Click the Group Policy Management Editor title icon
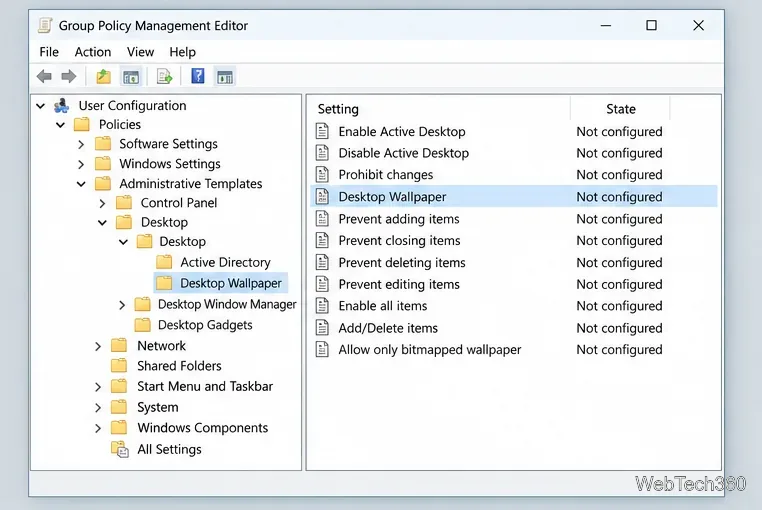Viewport: 762px width, 510px height. (45, 25)
